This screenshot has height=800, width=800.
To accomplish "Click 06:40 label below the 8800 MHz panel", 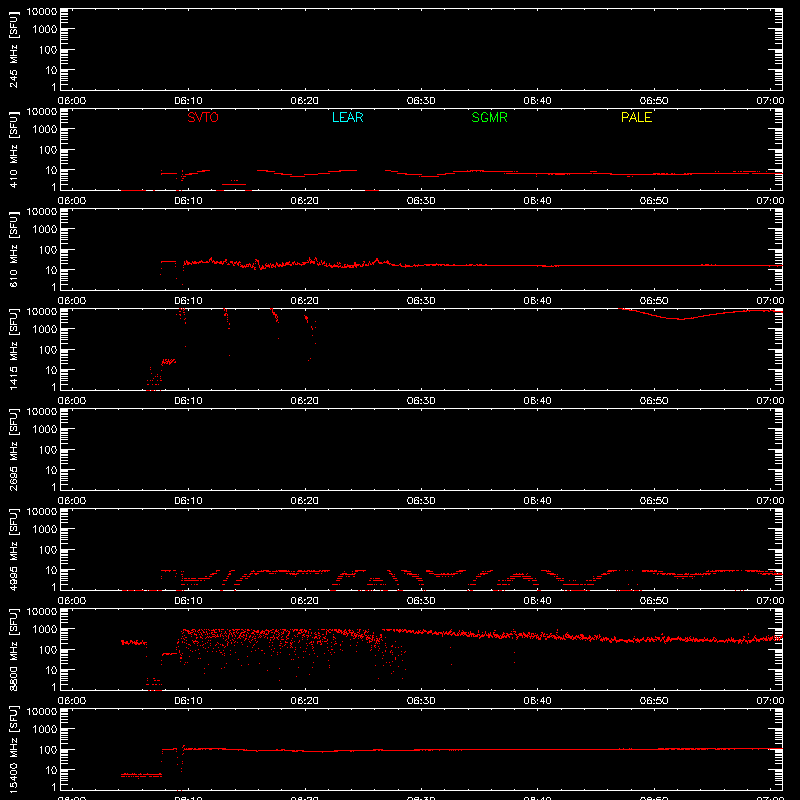I will point(537,701).
